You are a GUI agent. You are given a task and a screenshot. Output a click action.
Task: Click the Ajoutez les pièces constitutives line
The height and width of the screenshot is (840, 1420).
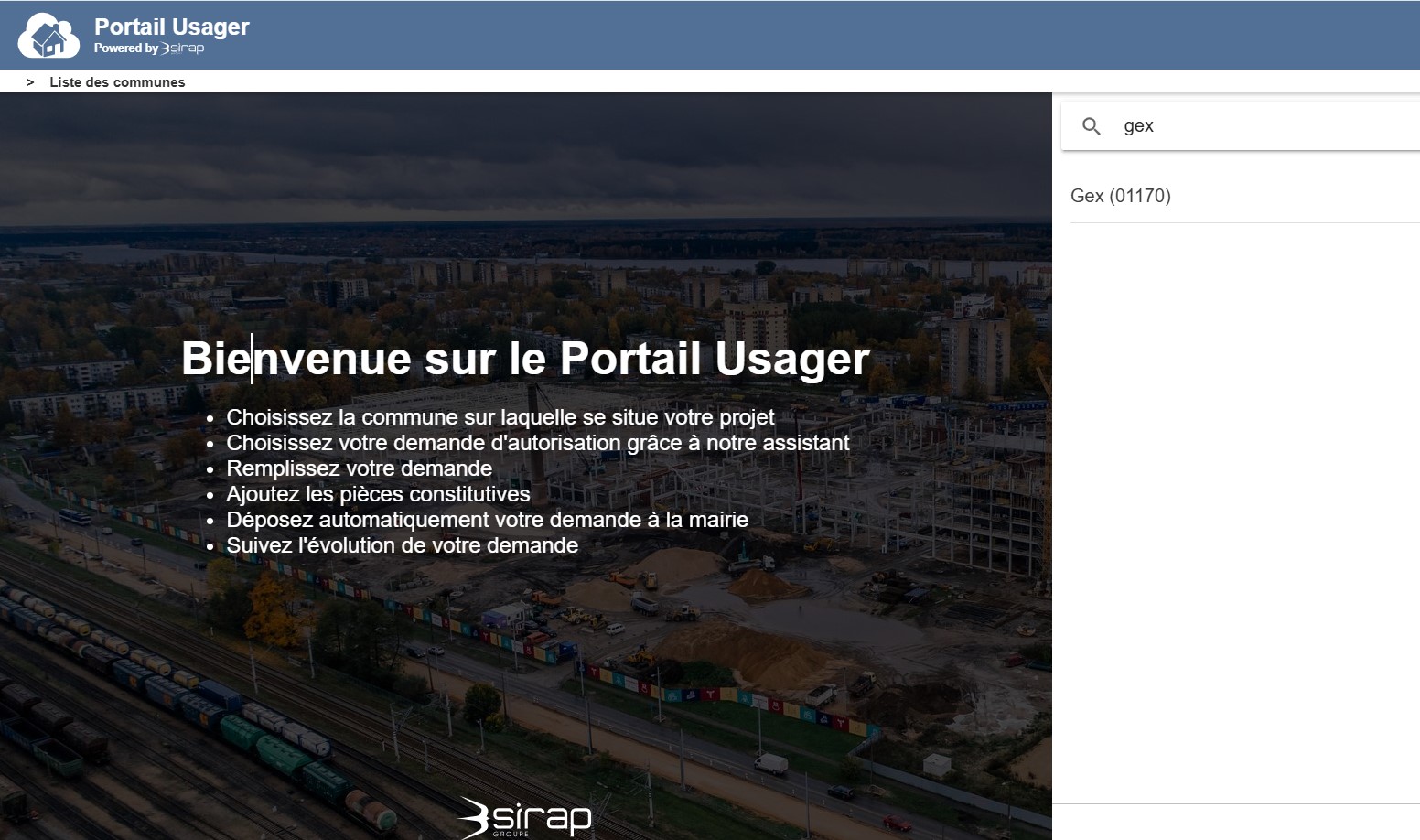click(x=378, y=494)
